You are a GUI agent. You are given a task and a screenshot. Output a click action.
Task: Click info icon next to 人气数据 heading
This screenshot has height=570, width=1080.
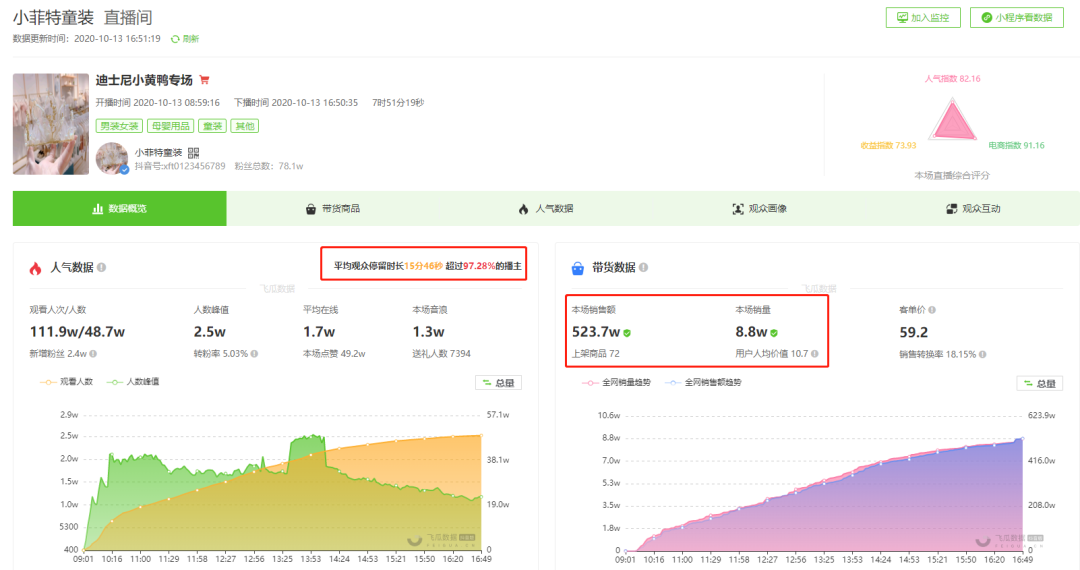click(101, 267)
